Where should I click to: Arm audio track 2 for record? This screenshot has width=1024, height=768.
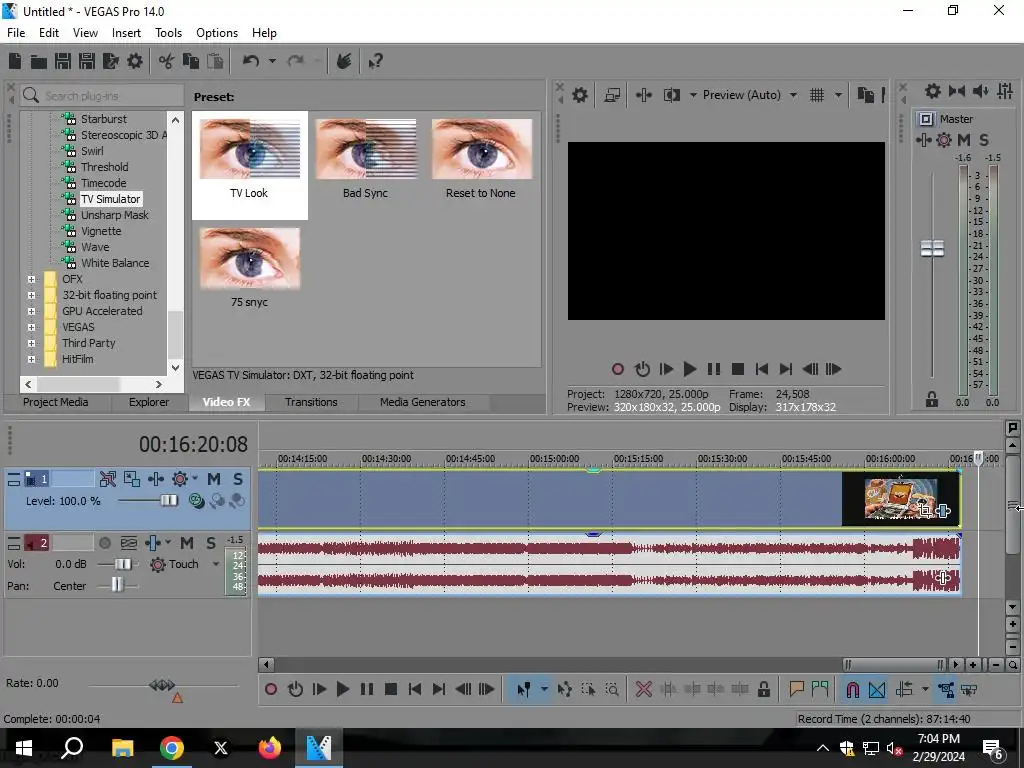104,543
